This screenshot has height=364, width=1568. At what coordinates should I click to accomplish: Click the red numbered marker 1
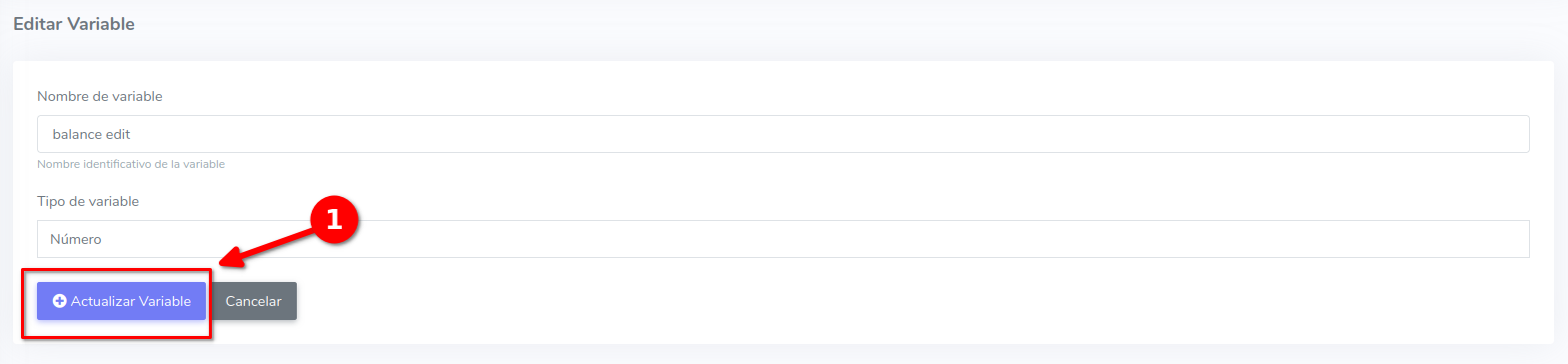click(x=334, y=219)
